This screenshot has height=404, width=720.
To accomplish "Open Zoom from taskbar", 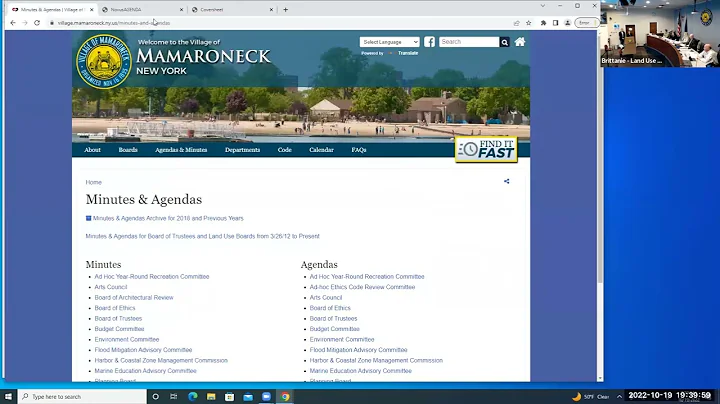I will click(x=266, y=396).
